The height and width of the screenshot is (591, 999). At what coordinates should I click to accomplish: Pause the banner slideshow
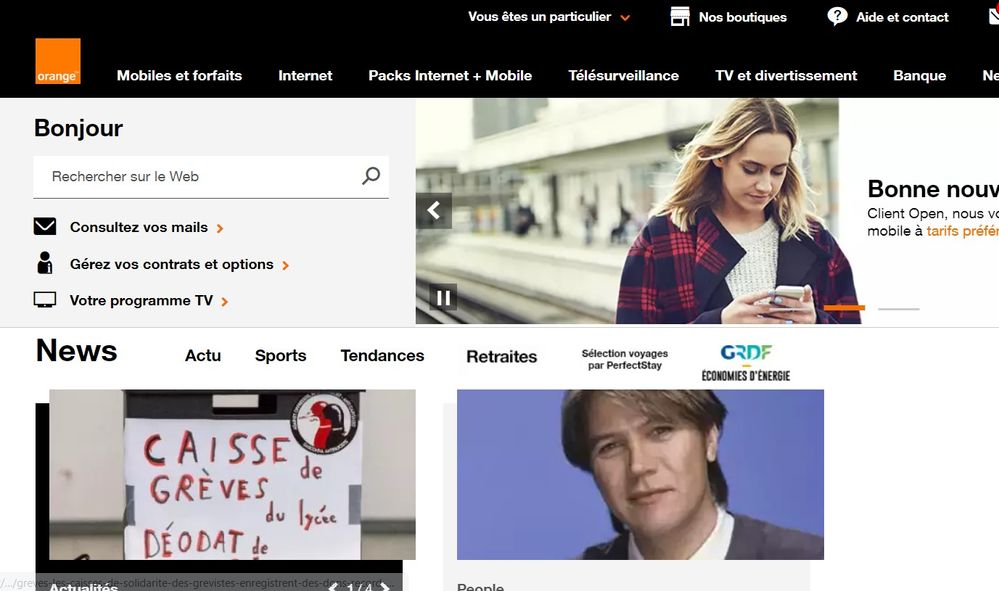443,297
